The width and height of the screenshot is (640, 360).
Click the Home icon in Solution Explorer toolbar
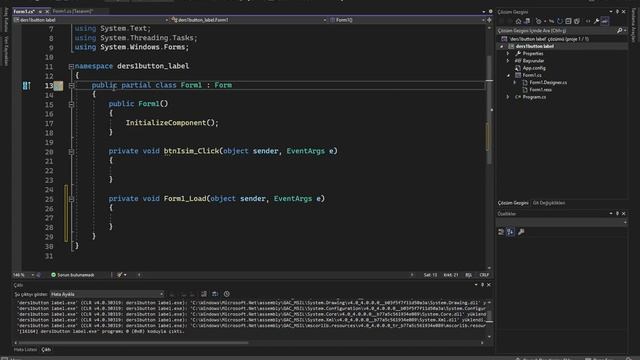point(518,21)
